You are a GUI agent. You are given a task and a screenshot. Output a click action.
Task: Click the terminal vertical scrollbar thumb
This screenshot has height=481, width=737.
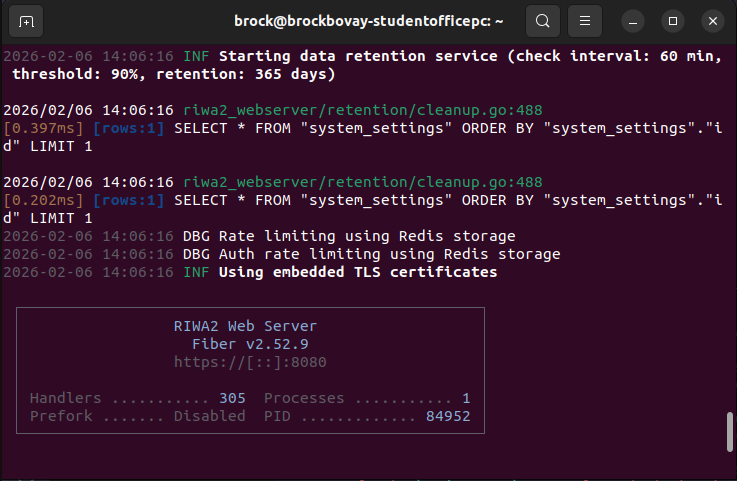729,432
